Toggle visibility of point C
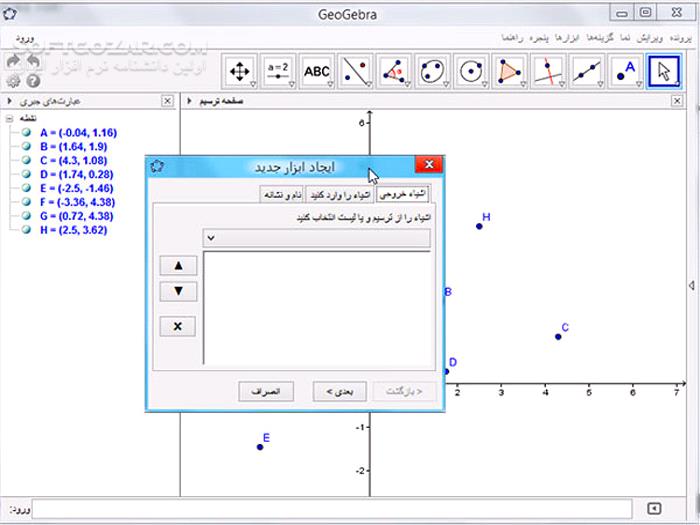700x525 pixels. pyautogui.click(x=26, y=160)
